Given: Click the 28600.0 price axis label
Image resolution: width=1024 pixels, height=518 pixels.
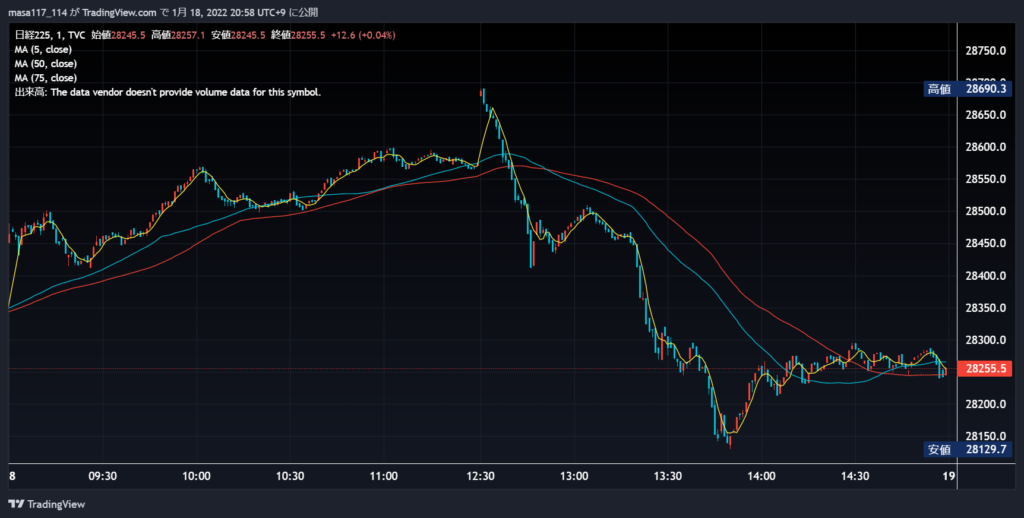Looking at the screenshot, I should [985, 147].
